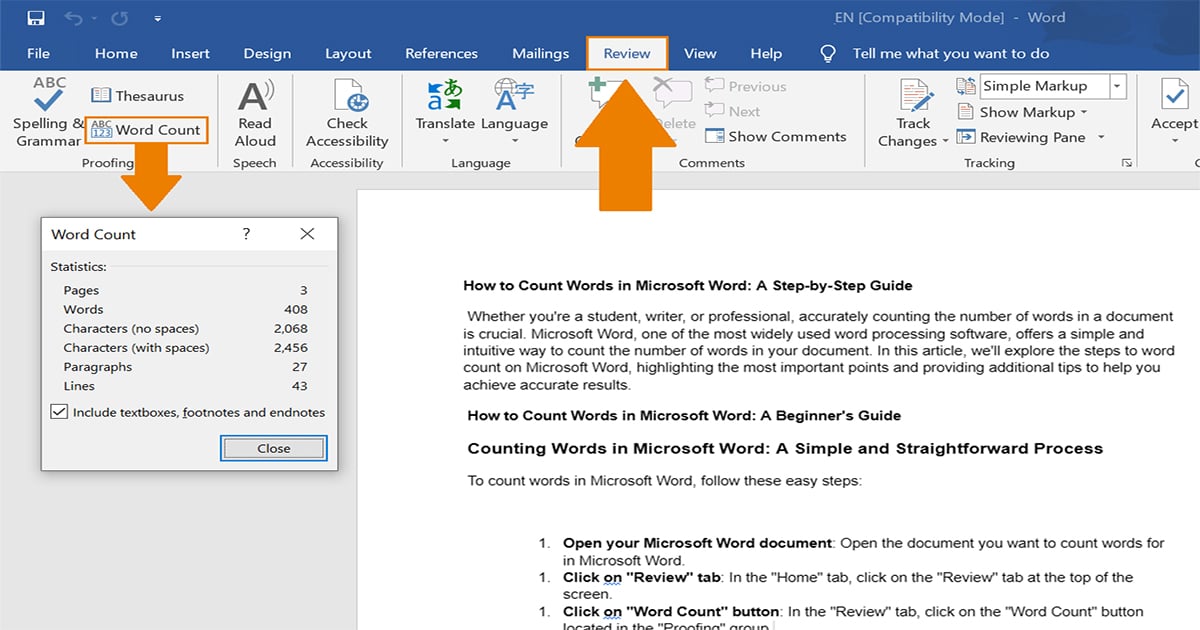Screen dimensions: 1200x630
Task: Open the File menu
Action: (38, 53)
